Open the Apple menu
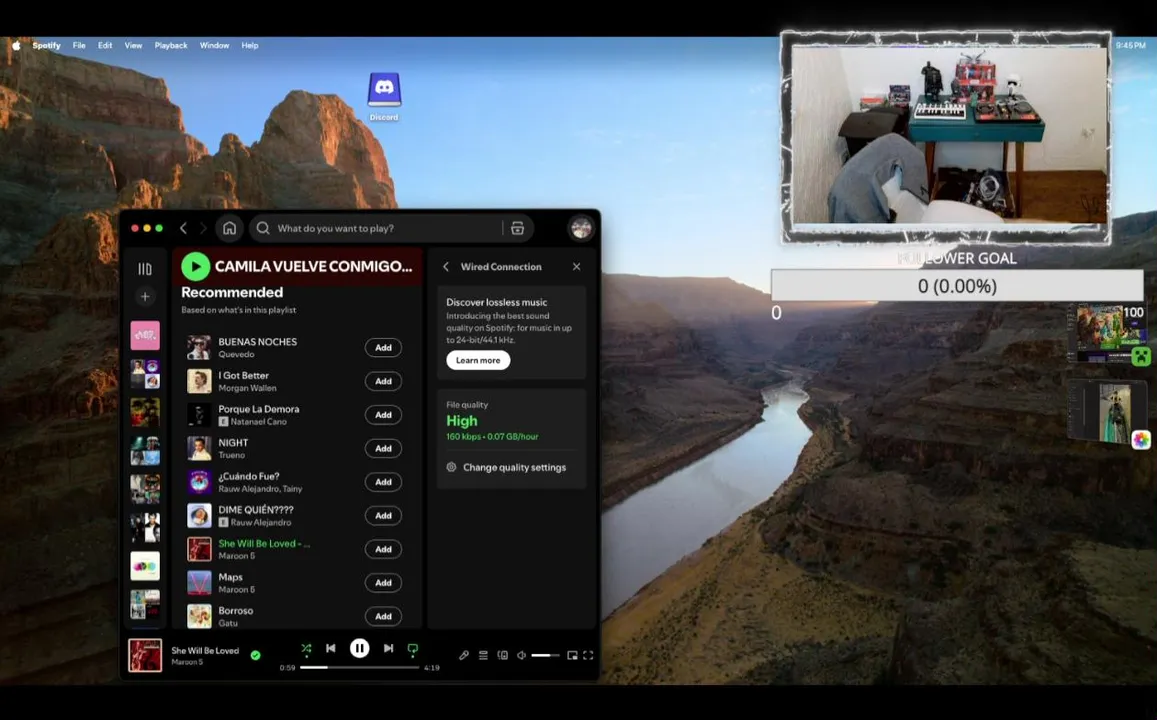This screenshot has height=720, width=1157. (x=16, y=45)
